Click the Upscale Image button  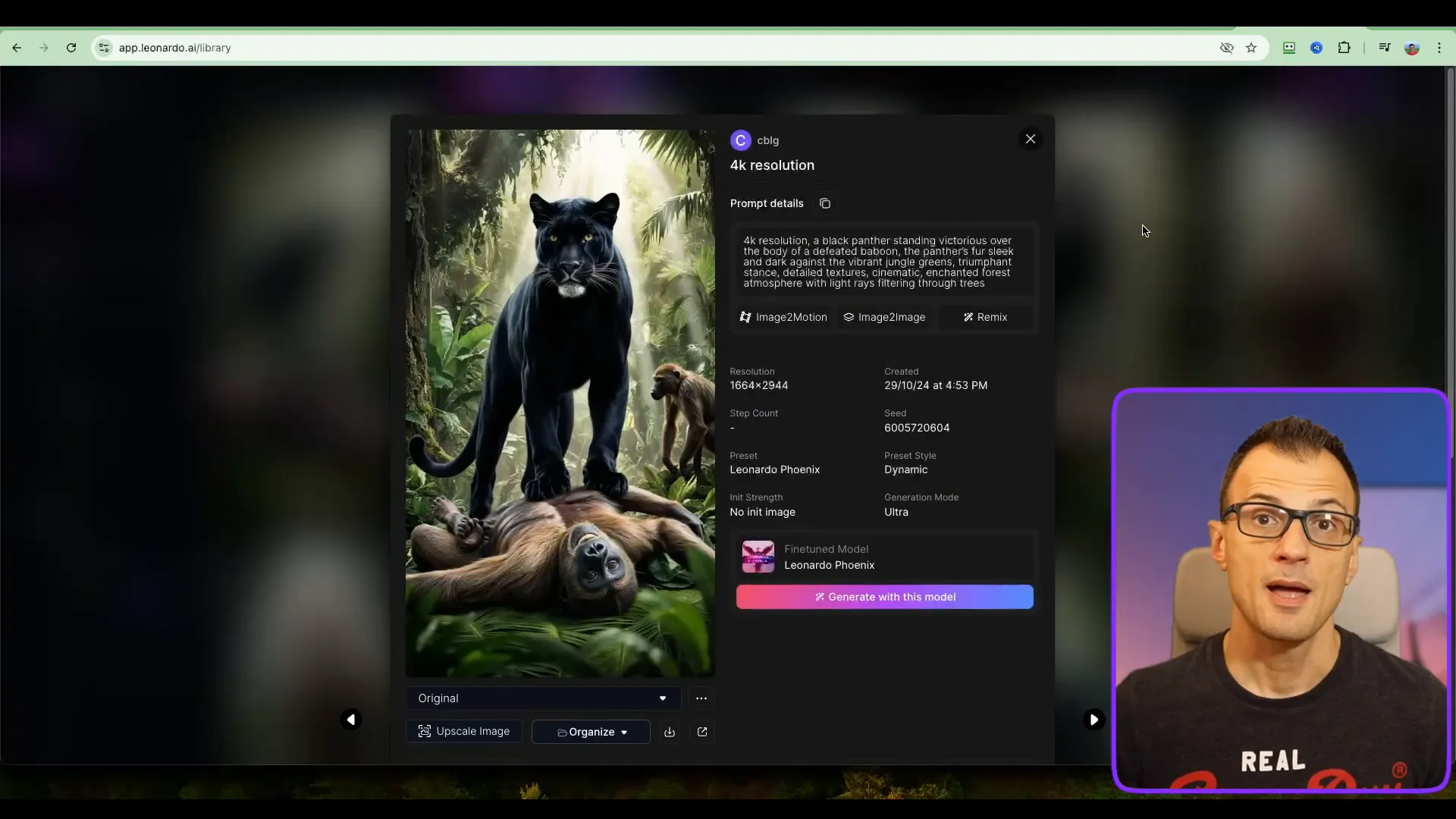click(x=465, y=732)
